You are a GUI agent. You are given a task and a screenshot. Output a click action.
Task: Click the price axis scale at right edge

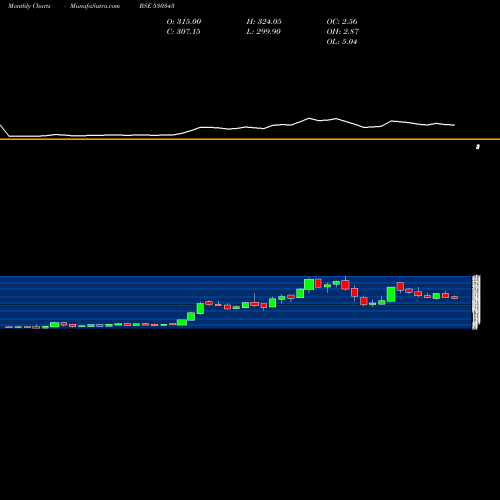(x=476, y=302)
